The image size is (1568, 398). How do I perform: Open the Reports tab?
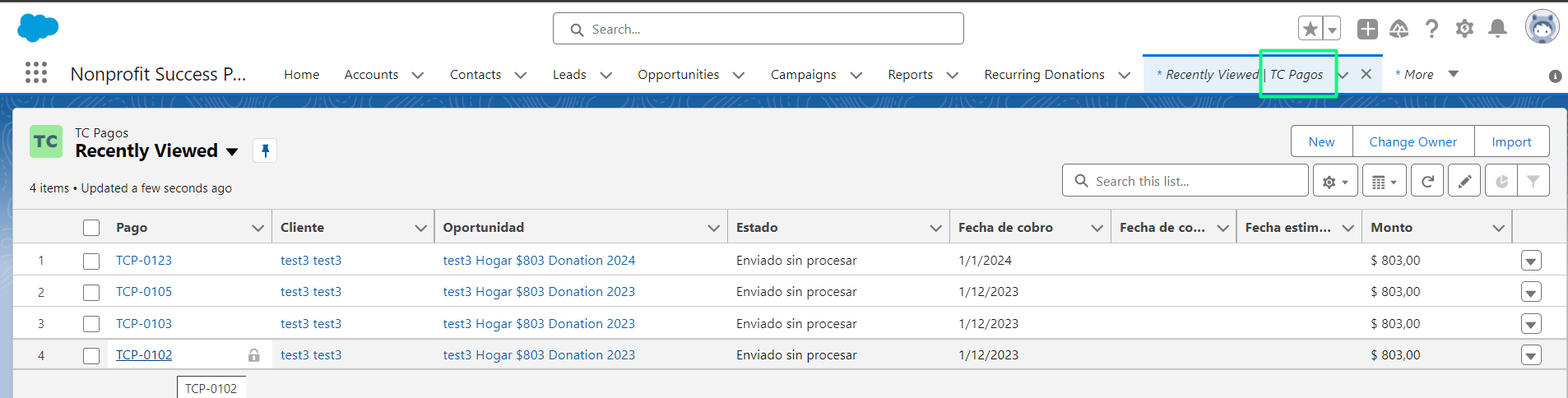[910, 75]
